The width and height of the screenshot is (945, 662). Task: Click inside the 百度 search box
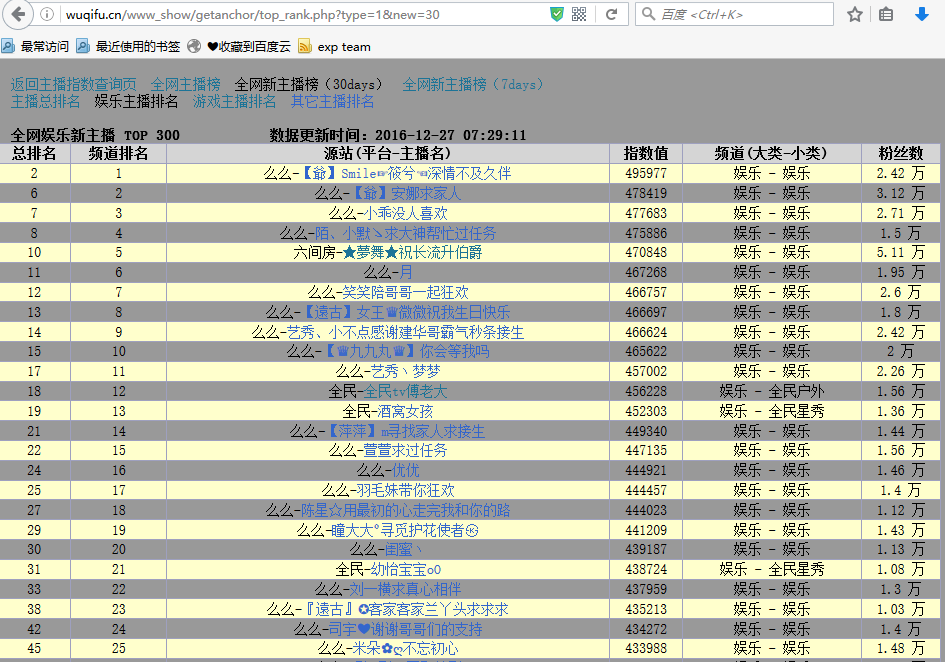tap(740, 14)
